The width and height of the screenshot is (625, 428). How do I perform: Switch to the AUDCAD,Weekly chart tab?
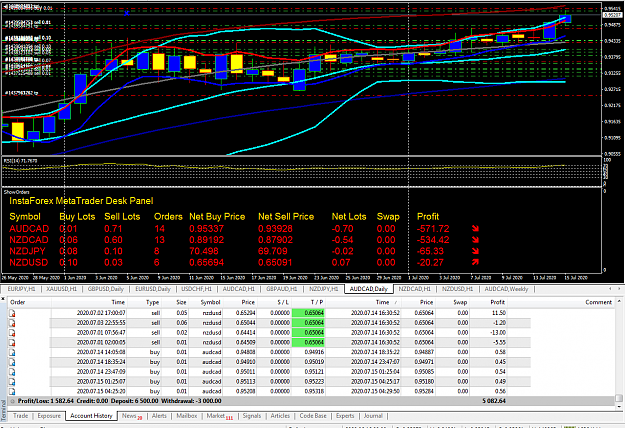point(506,289)
